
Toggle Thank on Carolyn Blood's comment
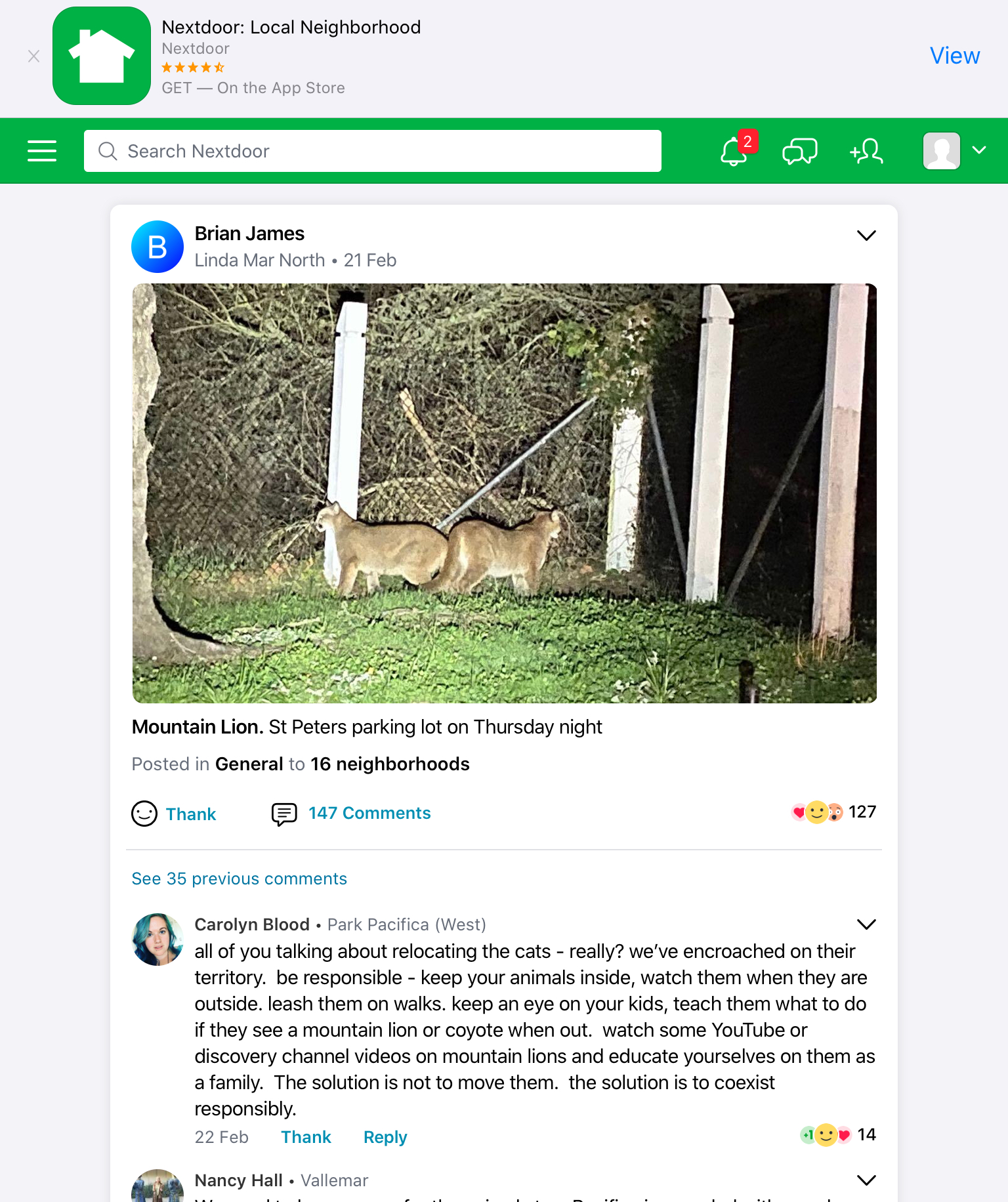306,1137
